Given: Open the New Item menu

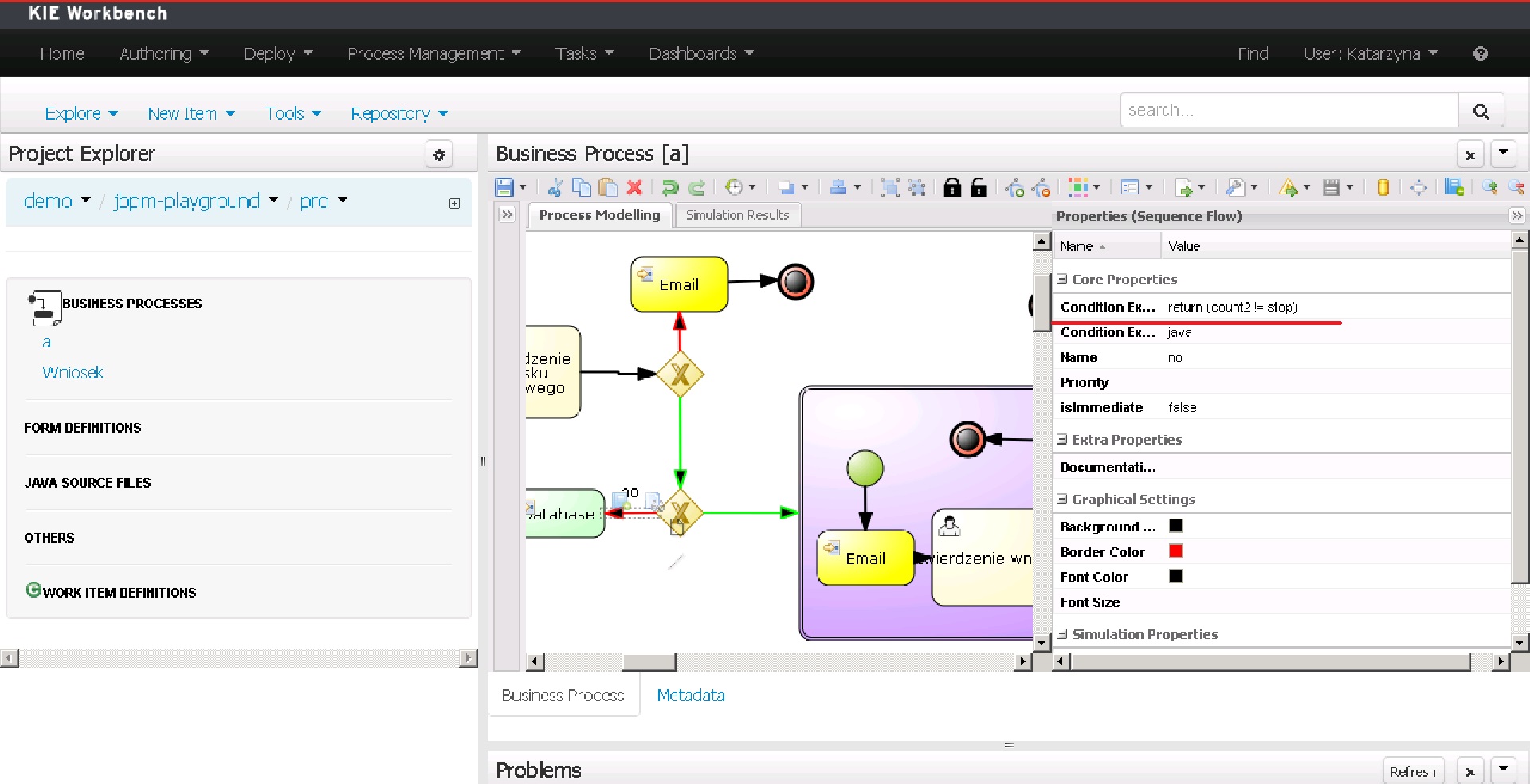Looking at the screenshot, I should [191, 113].
